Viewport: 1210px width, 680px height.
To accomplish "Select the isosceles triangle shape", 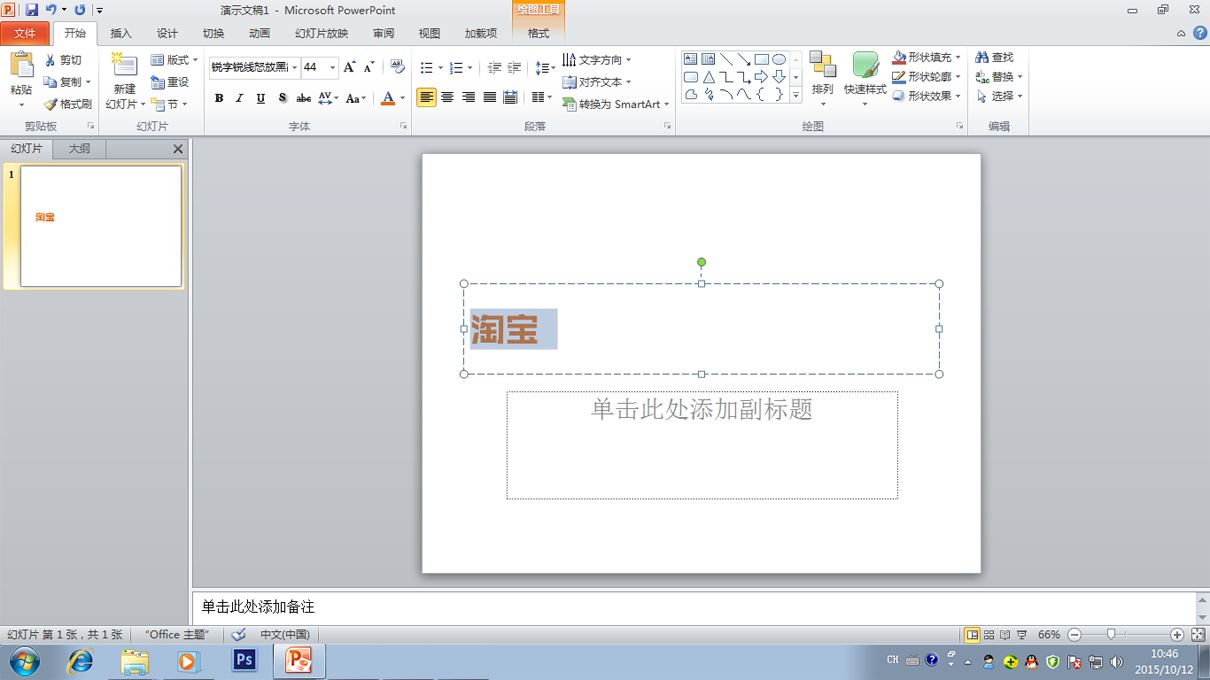I will coord(708,77).
